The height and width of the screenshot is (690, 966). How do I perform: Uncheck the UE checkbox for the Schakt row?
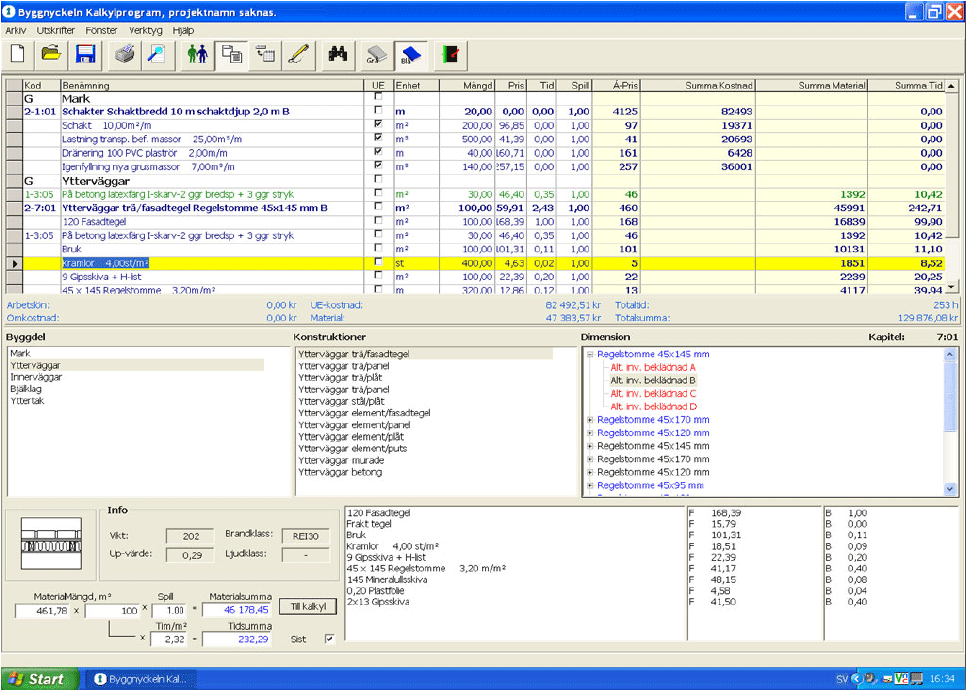click(x=378, y=125)
